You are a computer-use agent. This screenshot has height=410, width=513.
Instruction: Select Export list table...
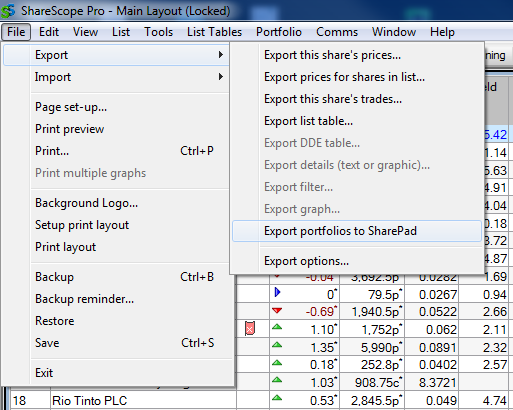357,121
